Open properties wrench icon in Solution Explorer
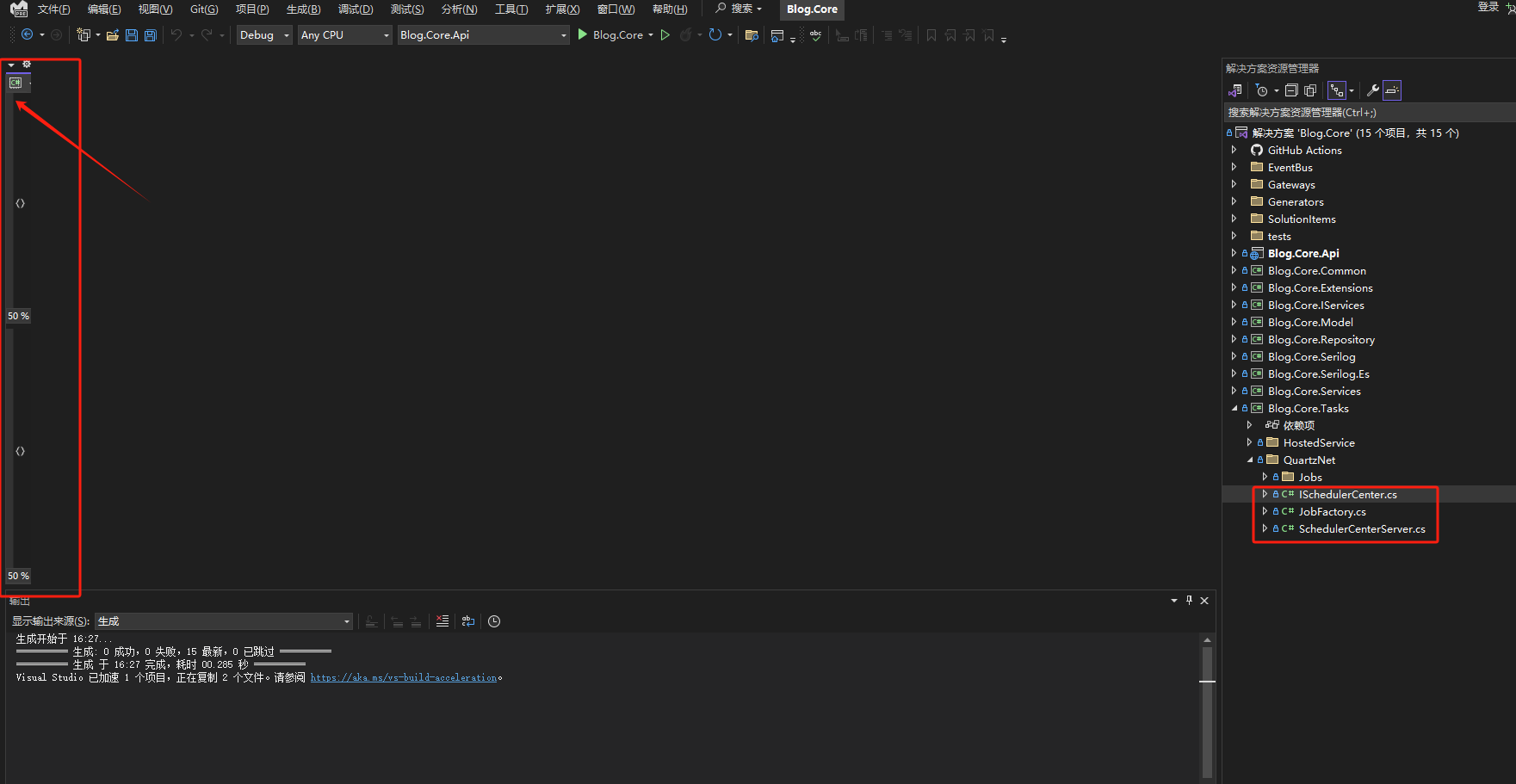This screenshot has height=784, width=1516. point(1372,90)
